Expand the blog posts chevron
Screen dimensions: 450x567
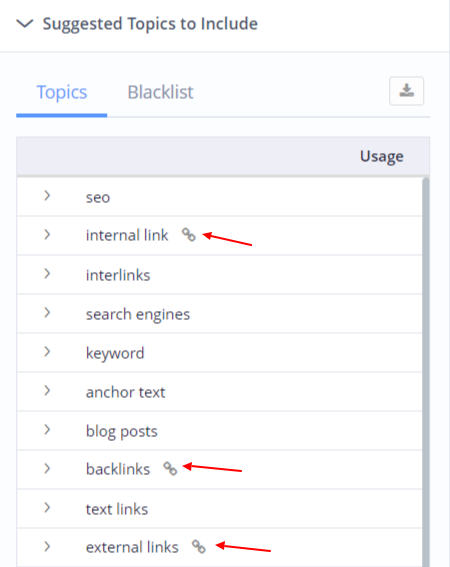point(47,430)
